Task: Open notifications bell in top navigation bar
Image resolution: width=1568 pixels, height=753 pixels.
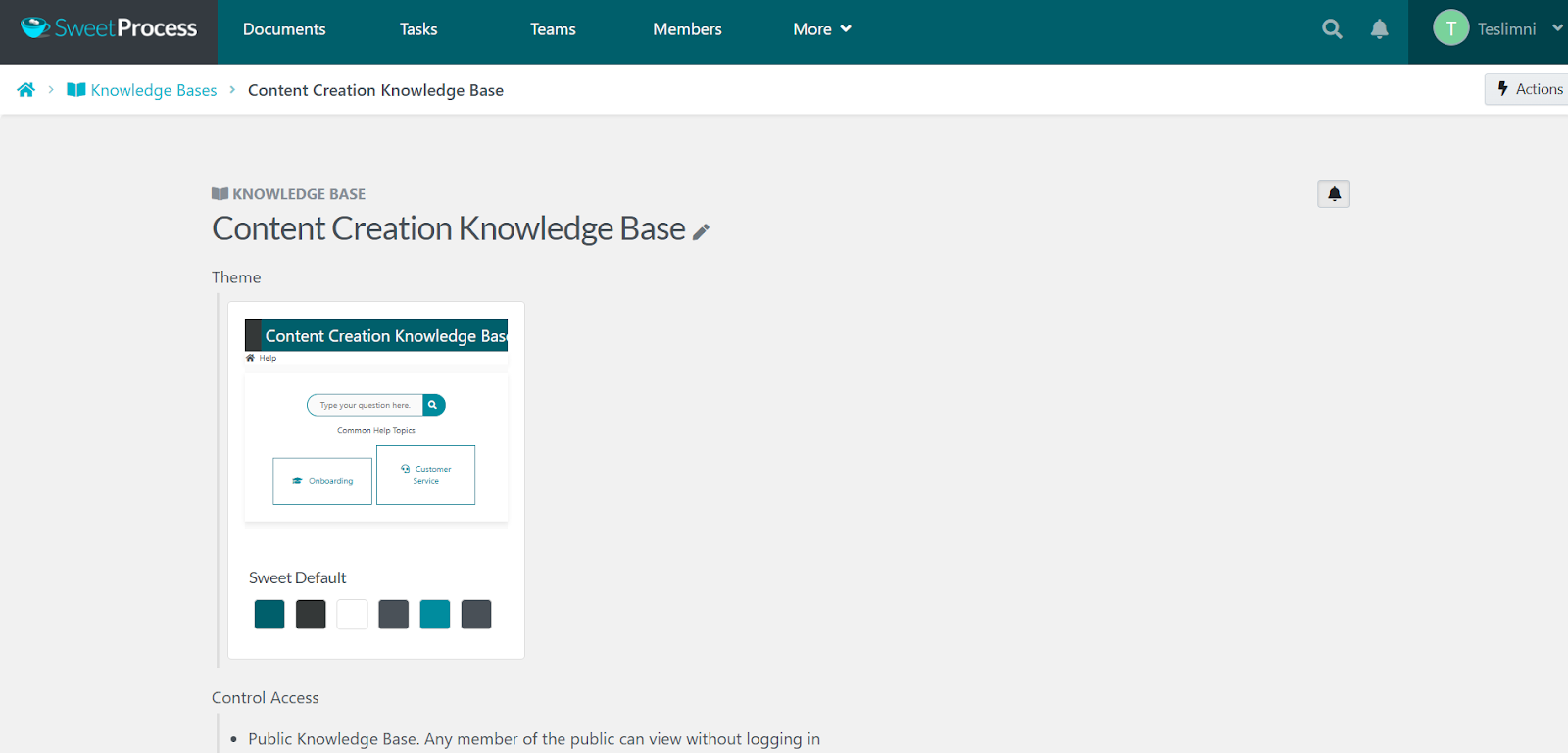Action: (1379, 29)
